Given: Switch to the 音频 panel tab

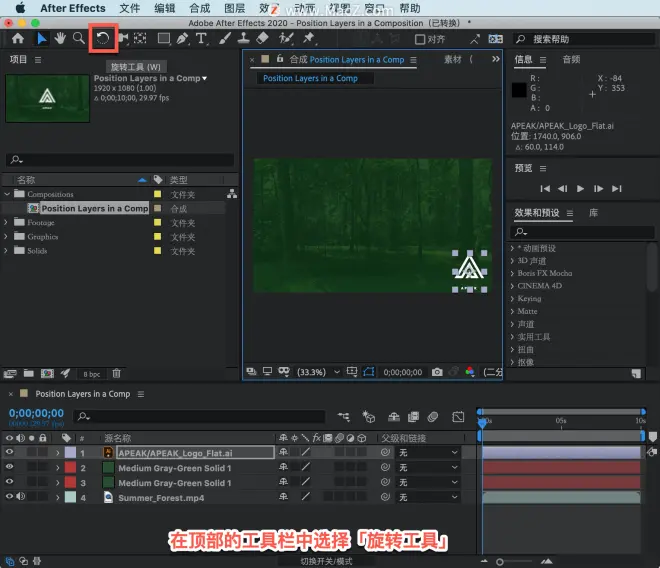Looking at the screenshot, I should pos(571,59).
